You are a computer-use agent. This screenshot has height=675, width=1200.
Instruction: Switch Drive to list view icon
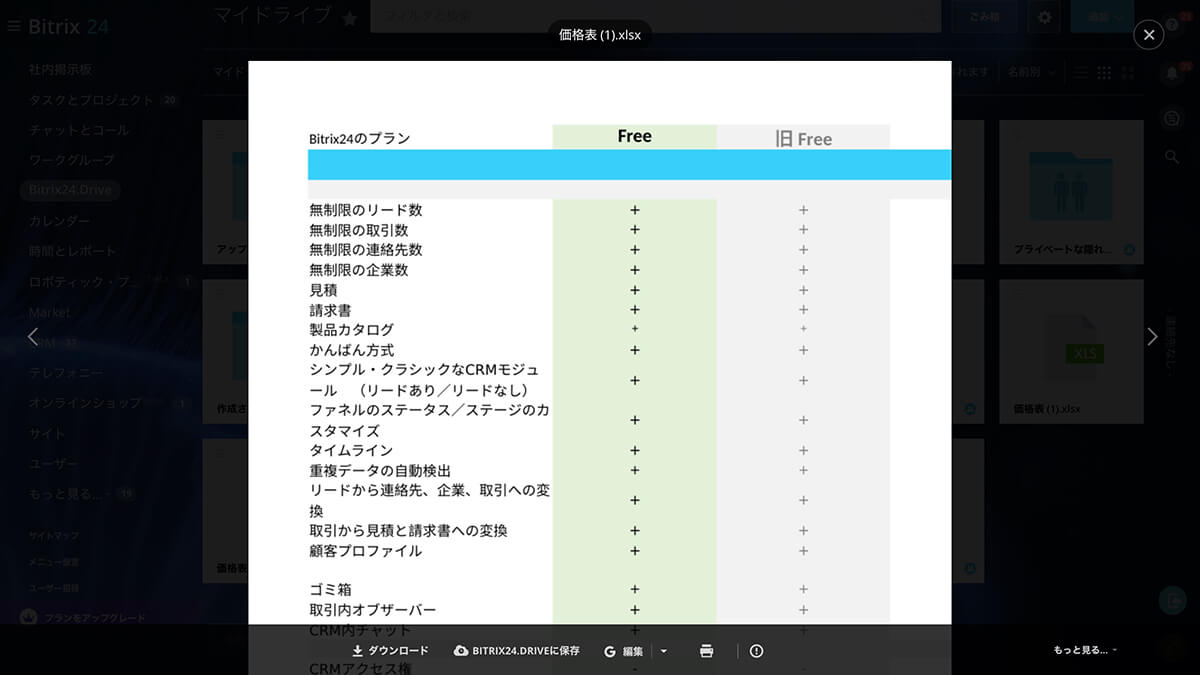click(x=1081, y=72)
